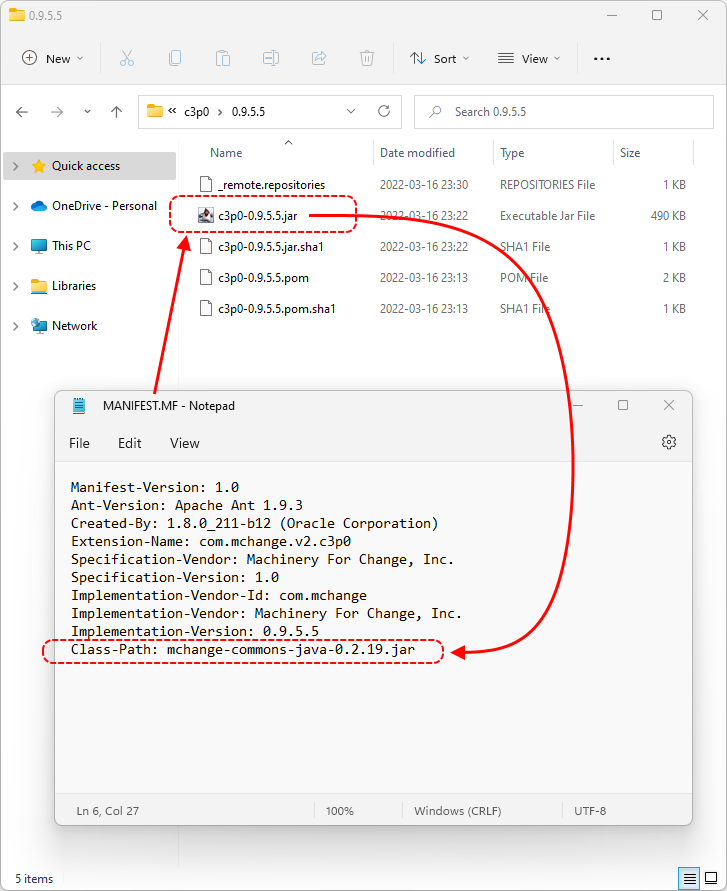727x891 pixels.
Task: Click the Notepad 100% zoom indicator
Action: 340,811
